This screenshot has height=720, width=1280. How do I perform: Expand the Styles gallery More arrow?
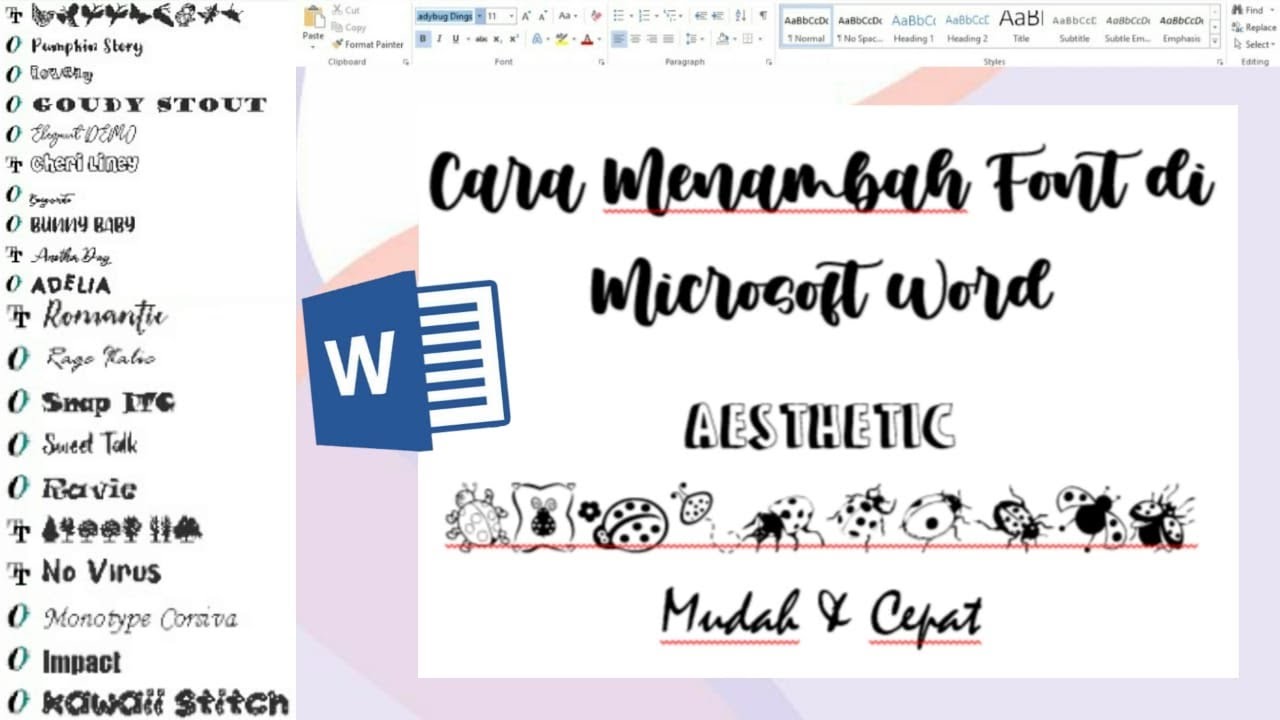tap(1215, 42)
